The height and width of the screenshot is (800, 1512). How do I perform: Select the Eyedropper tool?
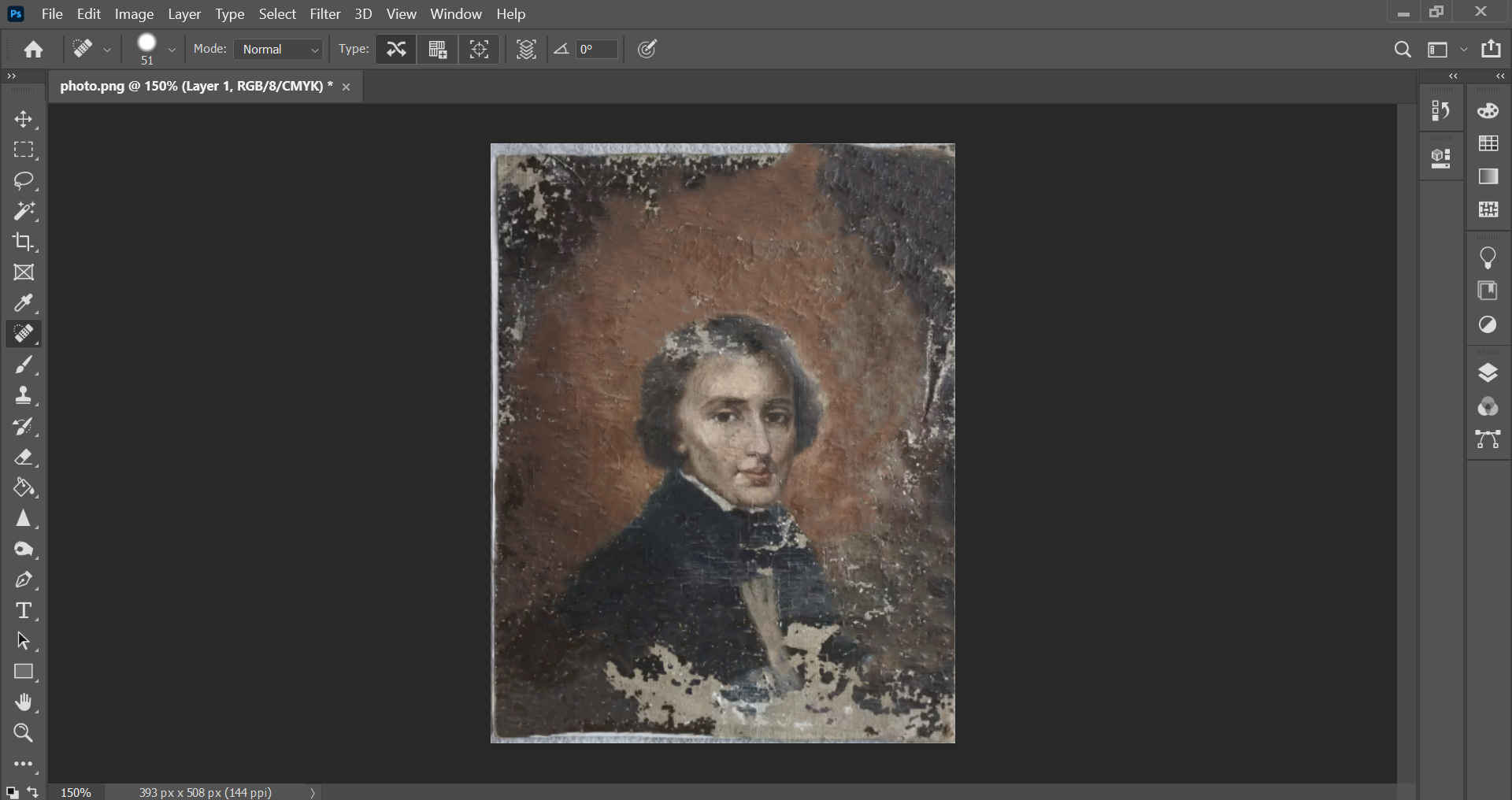[x=24, y=303]
